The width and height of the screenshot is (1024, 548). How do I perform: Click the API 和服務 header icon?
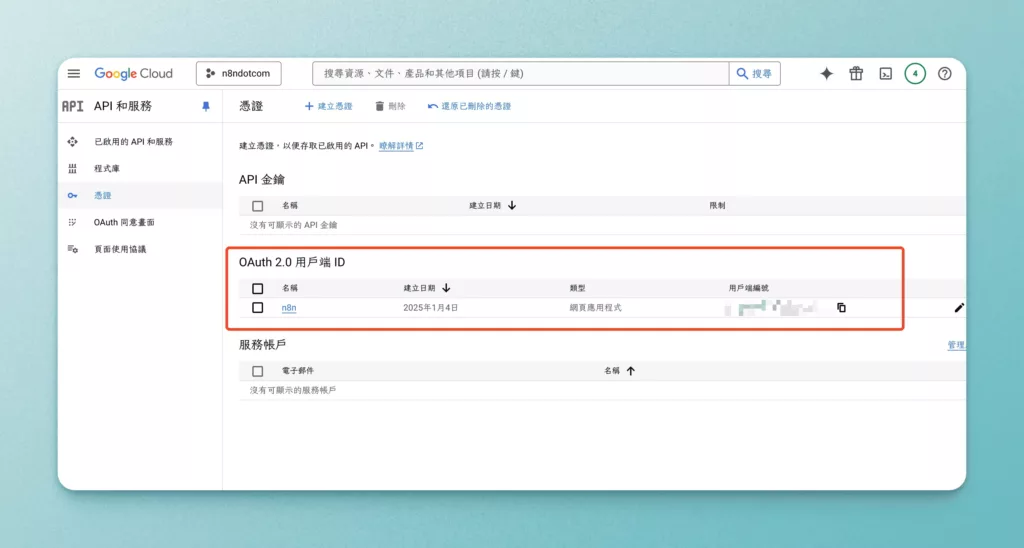pyautogui.click(x=72, y=106)
